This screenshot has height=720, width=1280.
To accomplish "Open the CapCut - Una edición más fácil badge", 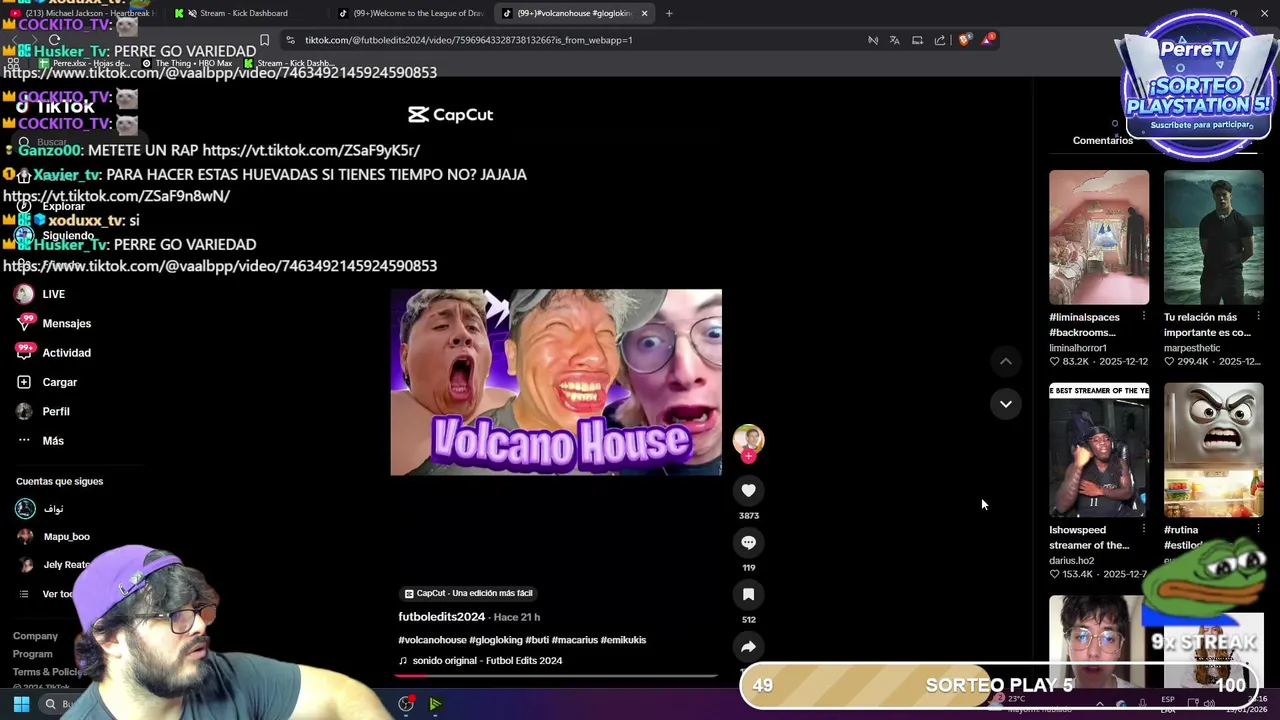I will (468, 593).
